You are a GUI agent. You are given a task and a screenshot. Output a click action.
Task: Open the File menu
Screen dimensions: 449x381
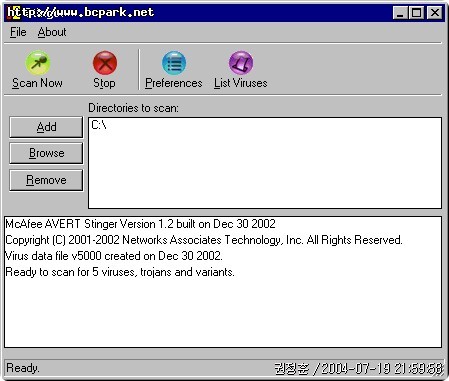[x=18, y=32]
